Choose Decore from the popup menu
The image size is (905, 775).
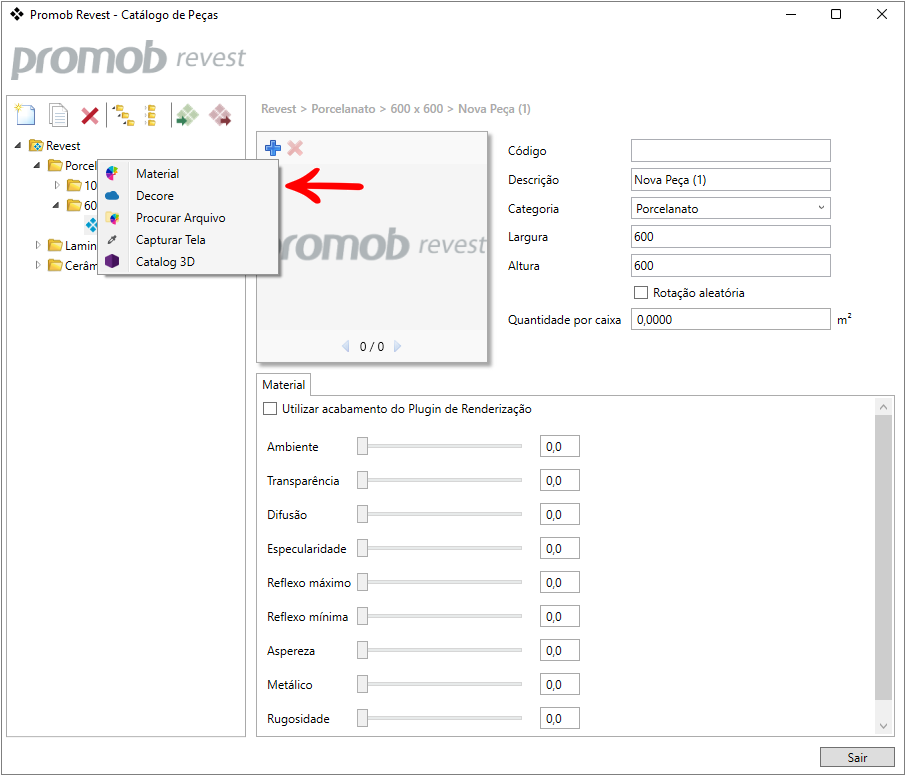pyautogui.click(x=188, y=196)
